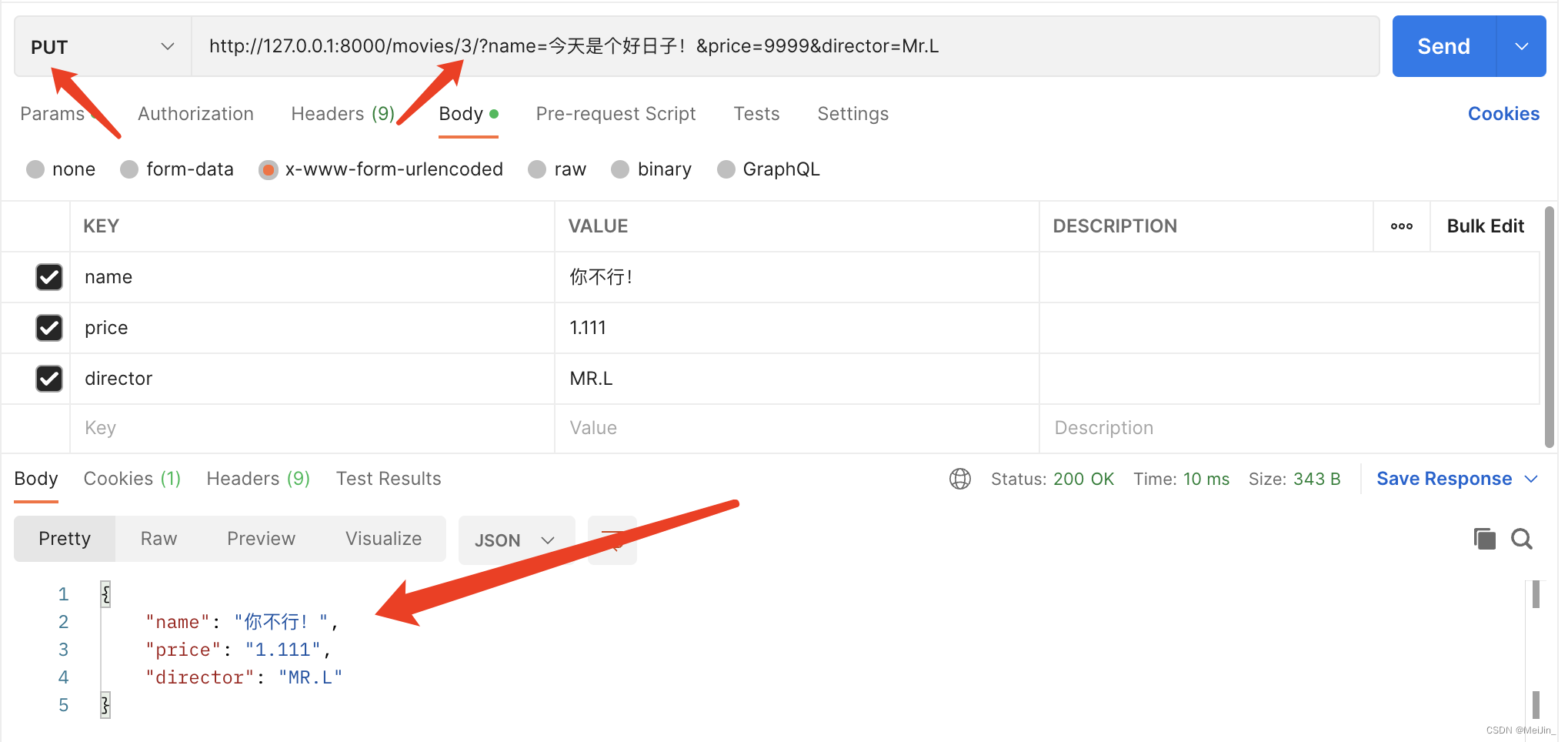Click the Size 343 B text
1568x742 pixels.
tap(1294, 479)
